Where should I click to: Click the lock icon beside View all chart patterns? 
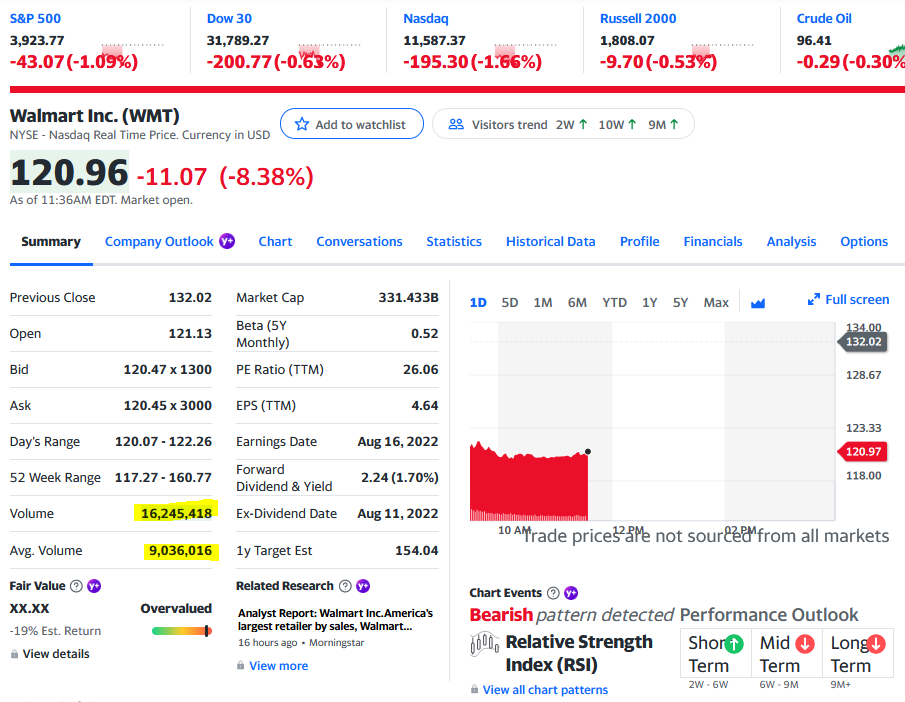pos(474,689)
